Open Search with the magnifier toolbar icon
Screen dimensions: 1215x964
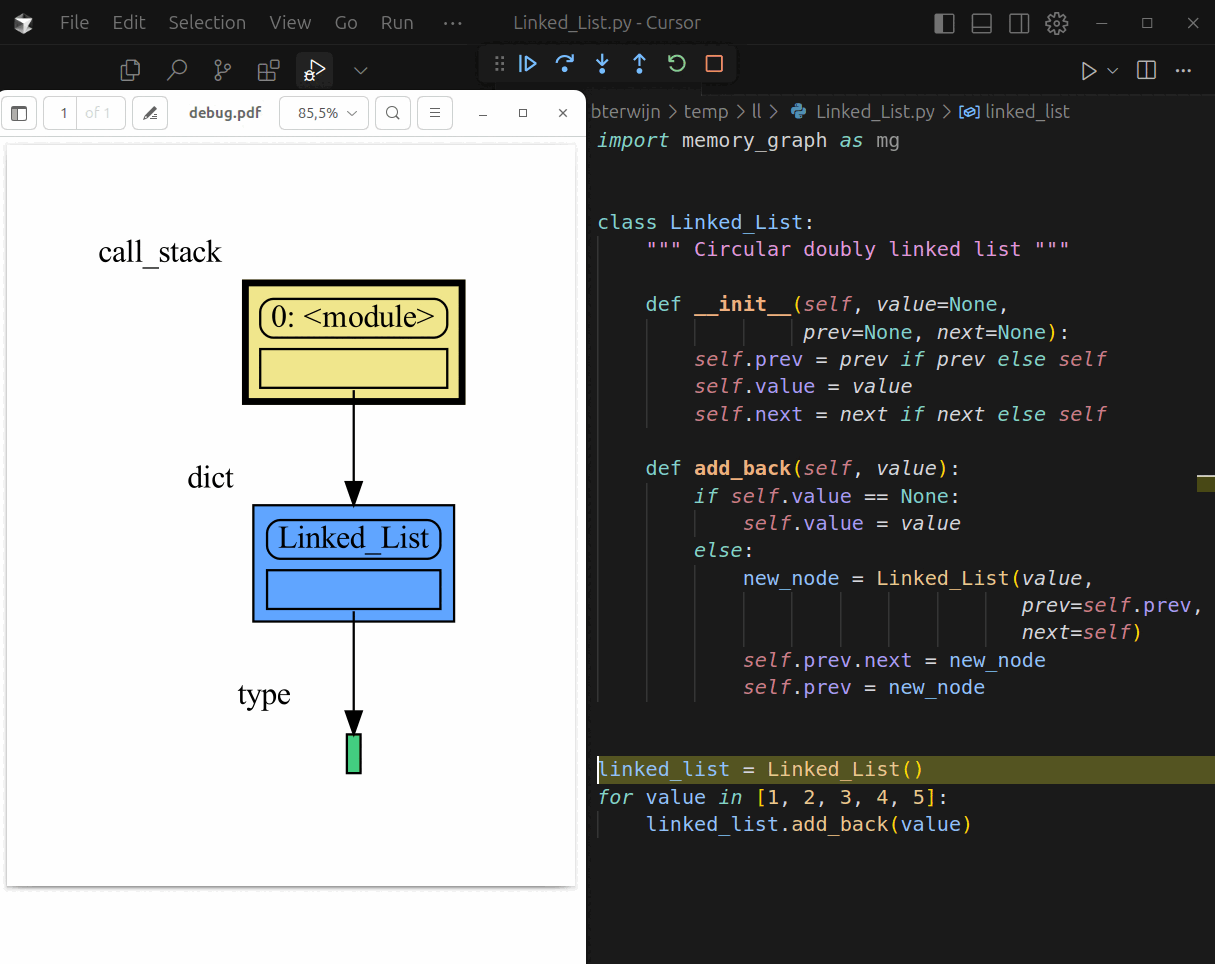tap(177, 70)
